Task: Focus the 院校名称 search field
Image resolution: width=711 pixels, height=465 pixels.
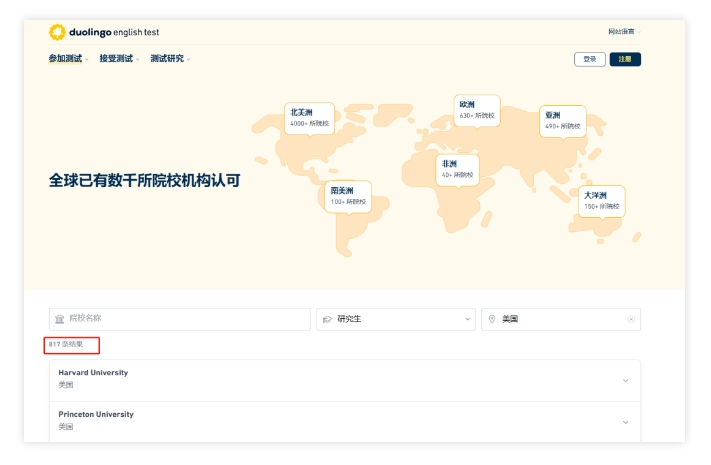Action: coord(180,319)
